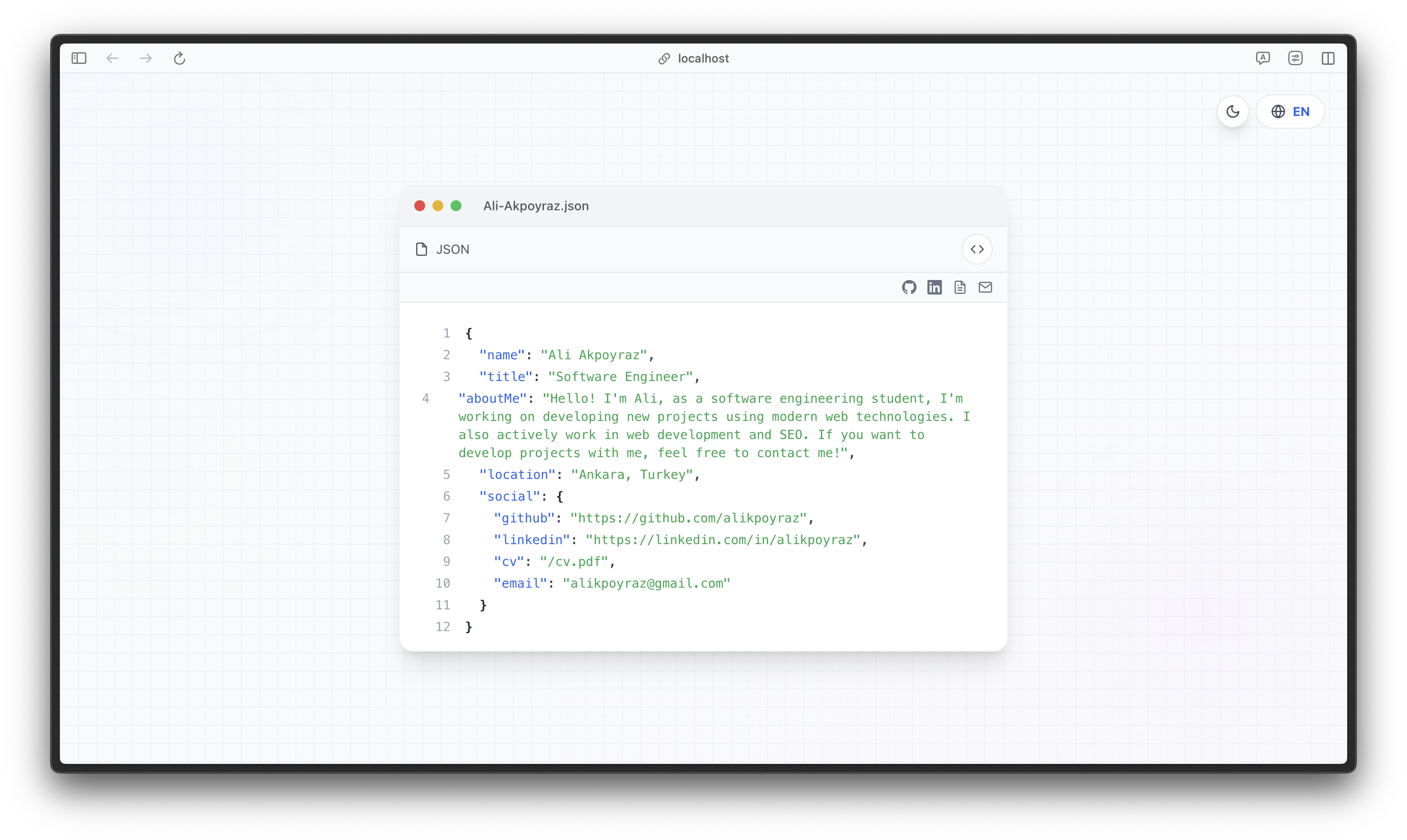Click the JSON file icon
The height and width of the screenshot is (840, 1407).
coord(421,249)
